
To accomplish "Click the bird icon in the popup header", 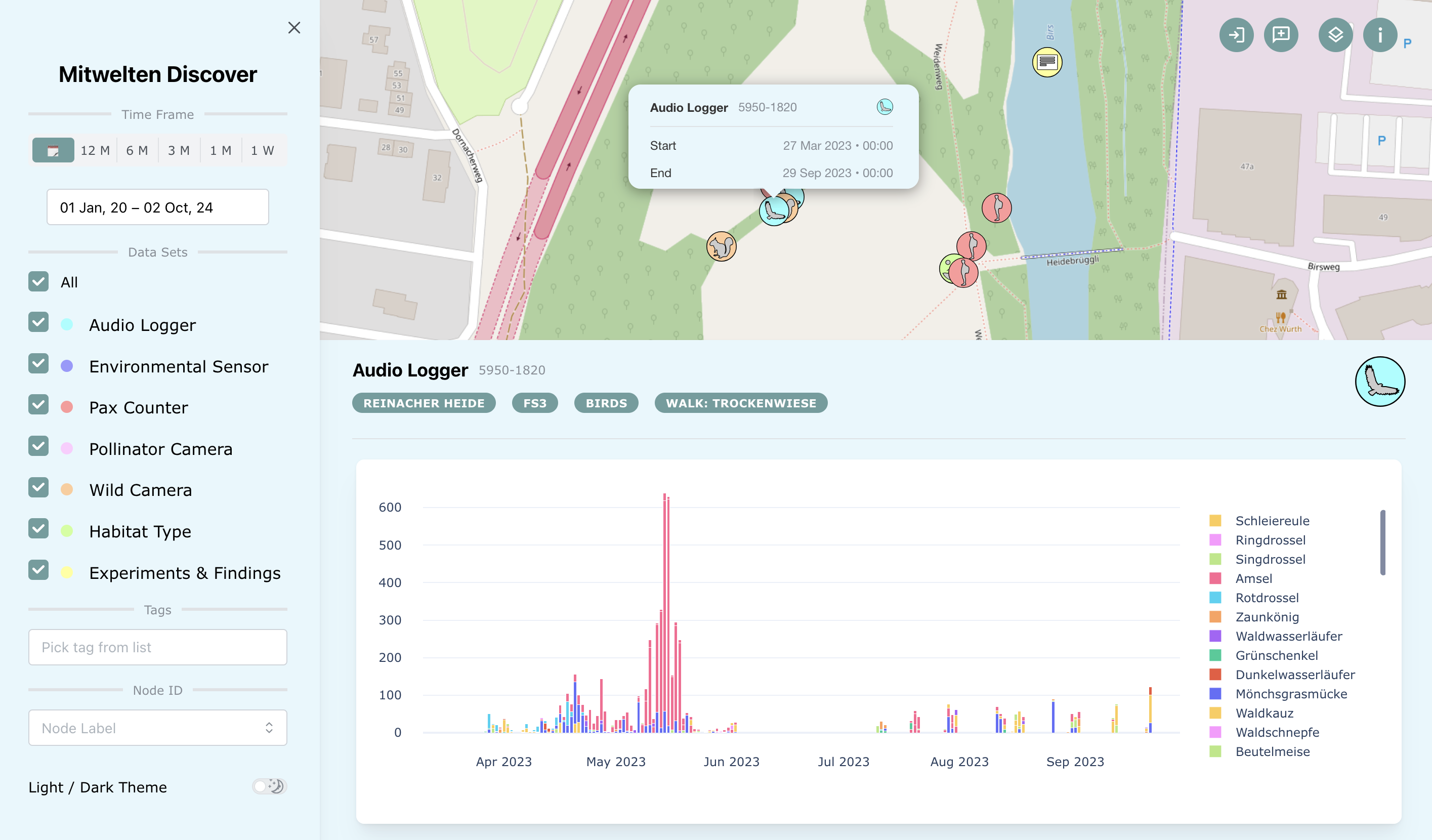I will pos(885,107).
